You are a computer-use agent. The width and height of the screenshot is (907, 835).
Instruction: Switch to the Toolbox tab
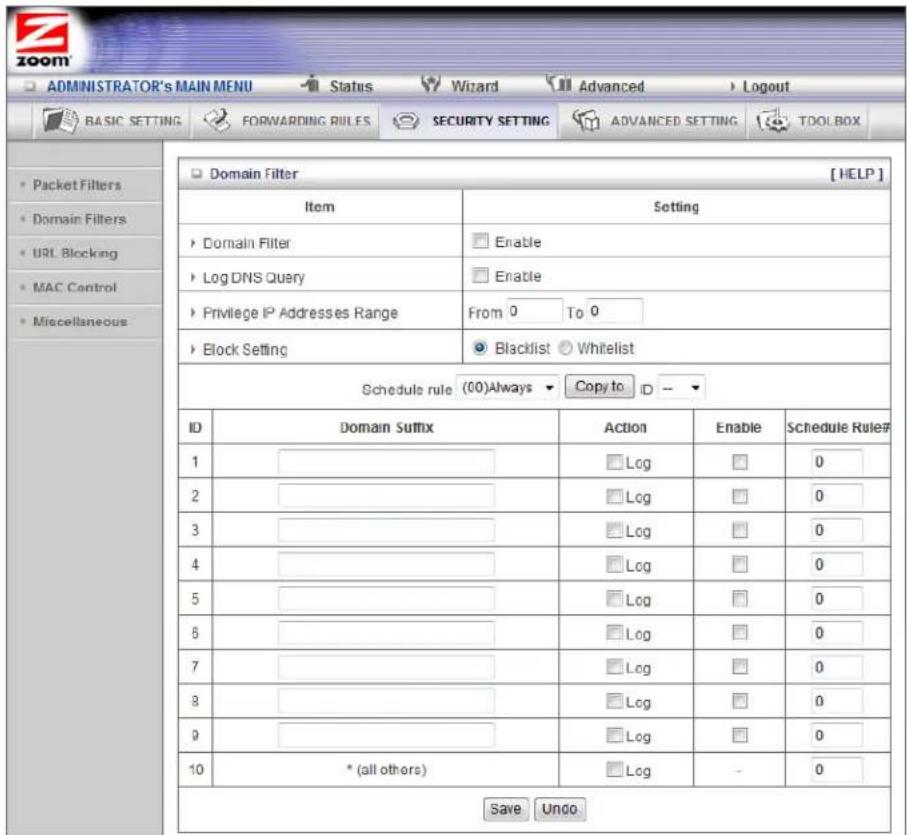(809, 121)
